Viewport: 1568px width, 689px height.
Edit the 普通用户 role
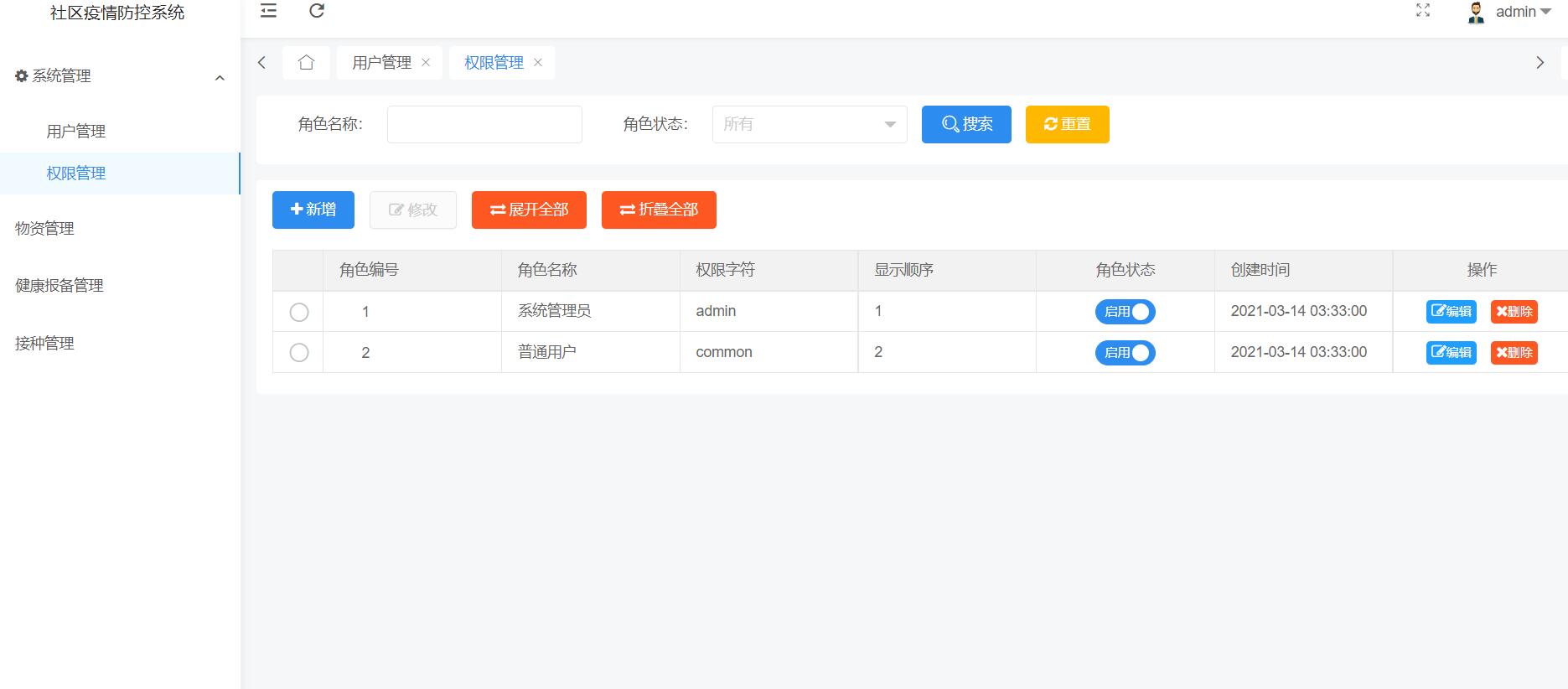tap(1452, 353)
